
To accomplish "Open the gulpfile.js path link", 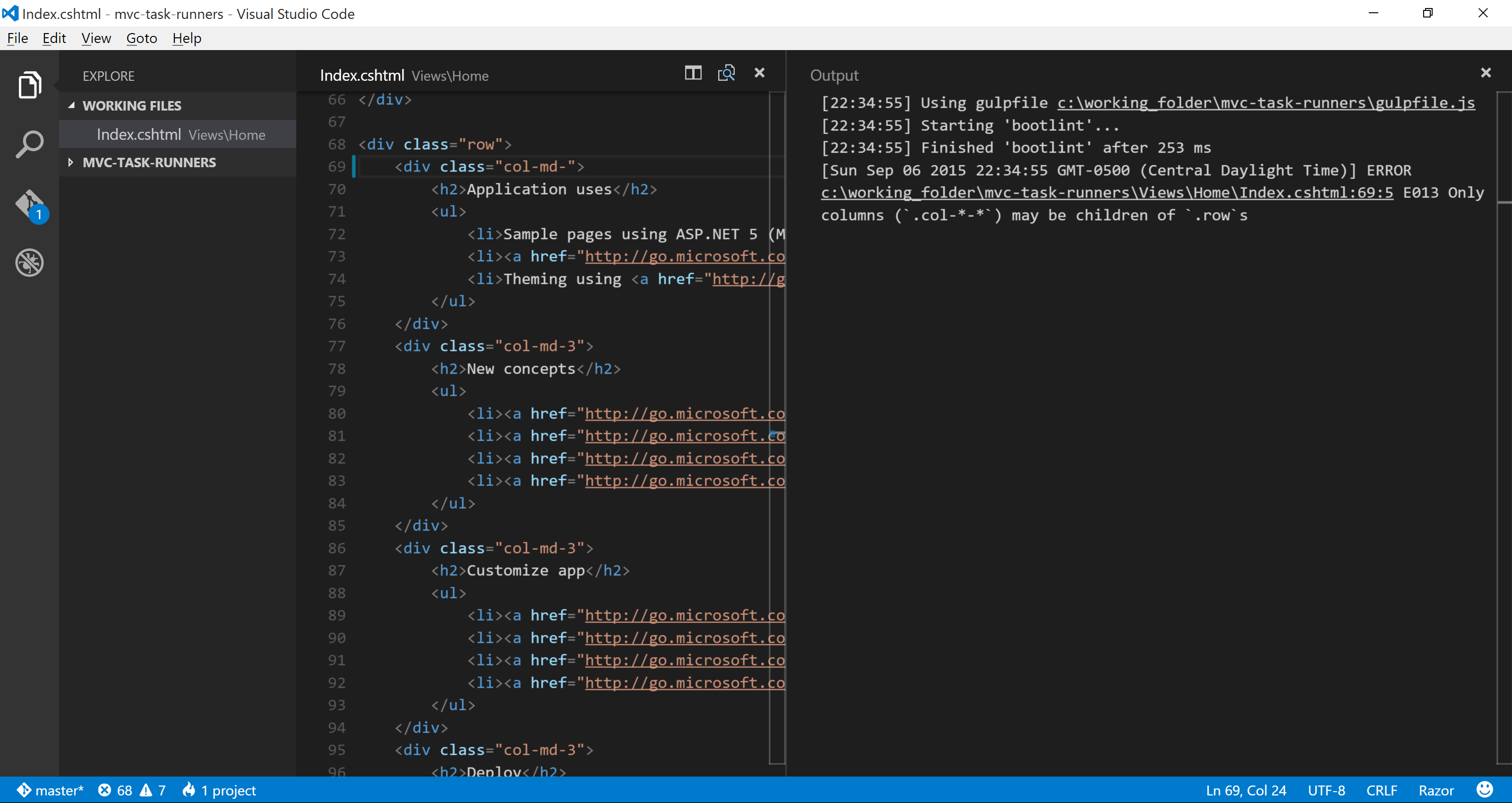I will [1265, 103].
